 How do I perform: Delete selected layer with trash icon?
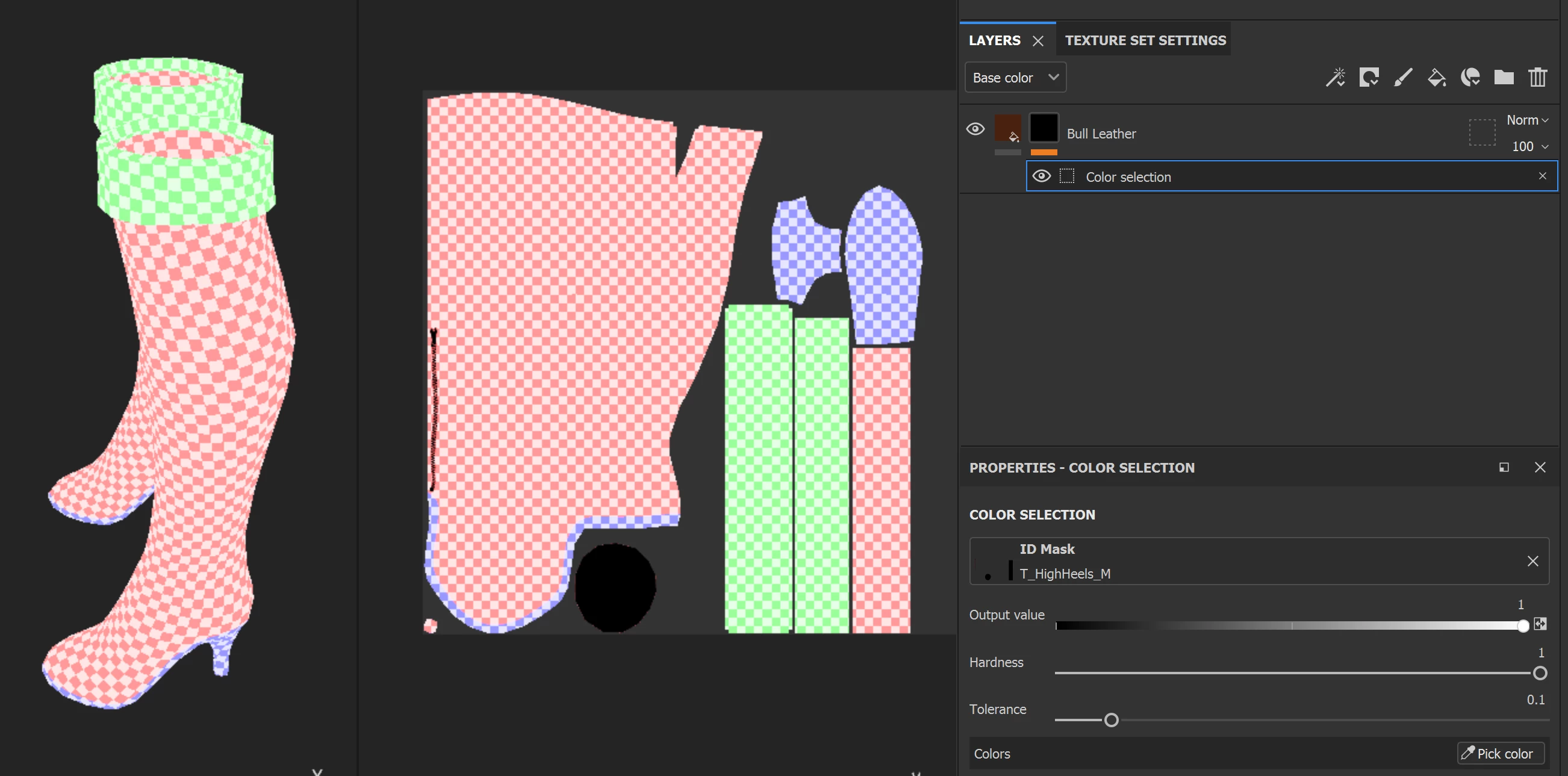coord(1537,78)
